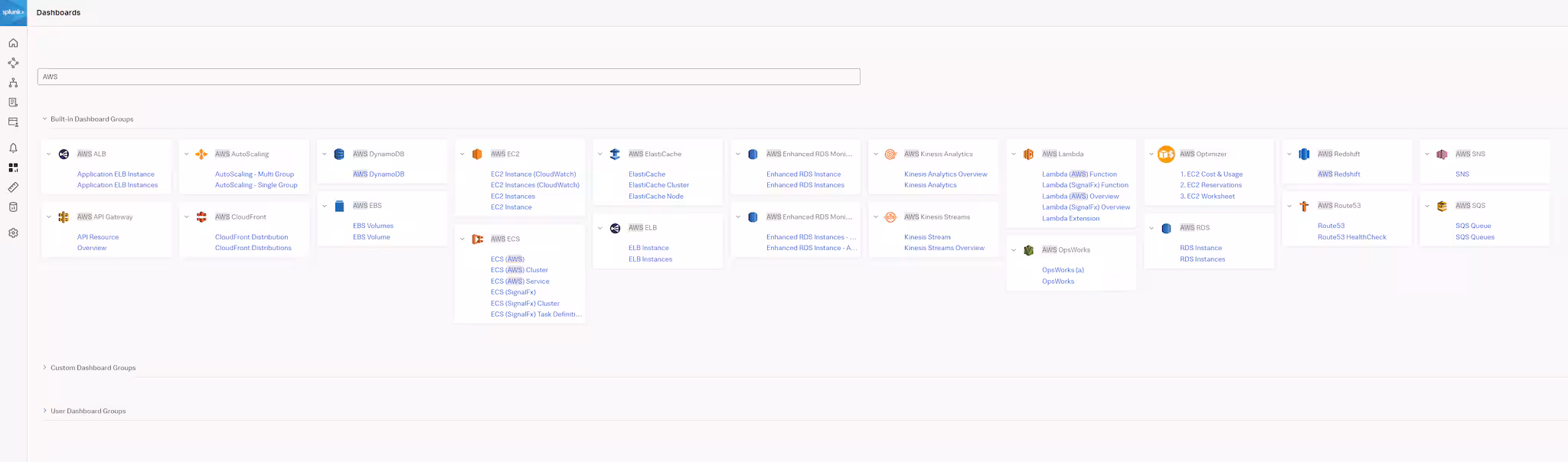Open the EC2 Instance (CloudWatch) dashboard
Image resolution: width=1568 pixels, height=462 pixels.
pyautogui.click(x=533, y=174)
